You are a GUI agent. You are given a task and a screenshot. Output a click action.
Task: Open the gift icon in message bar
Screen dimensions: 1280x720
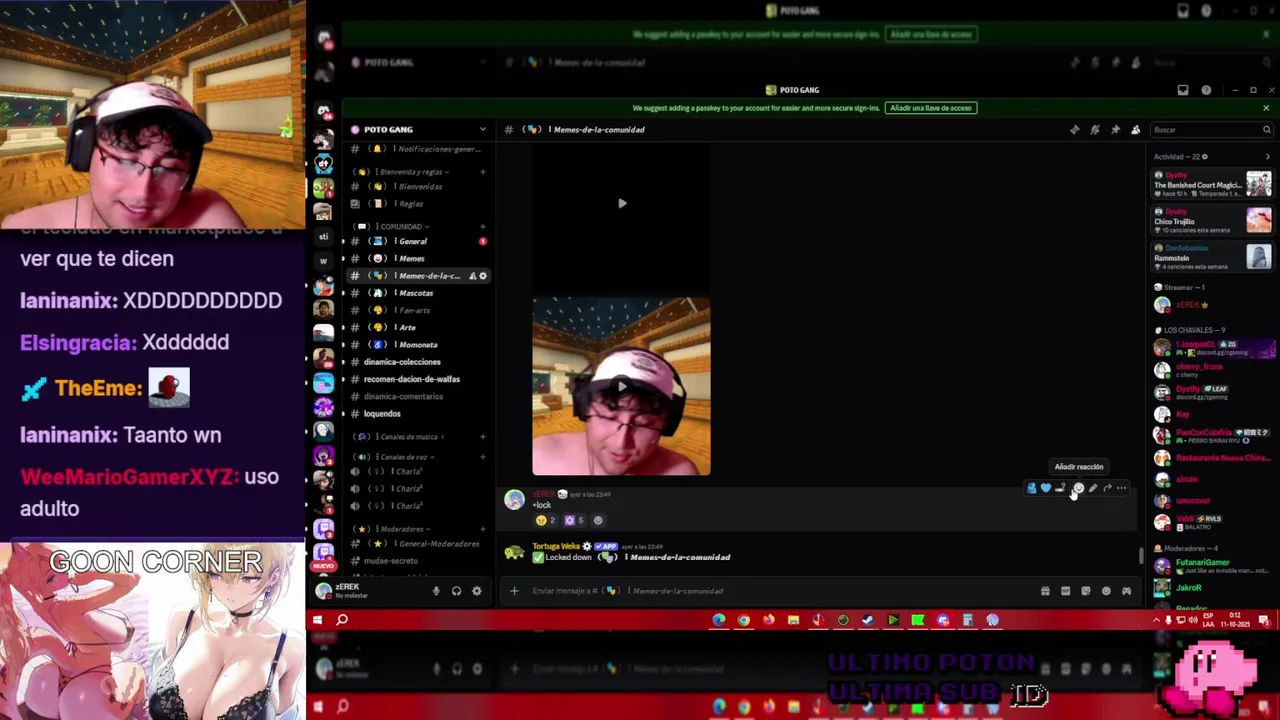click(x=1045, y=591)
